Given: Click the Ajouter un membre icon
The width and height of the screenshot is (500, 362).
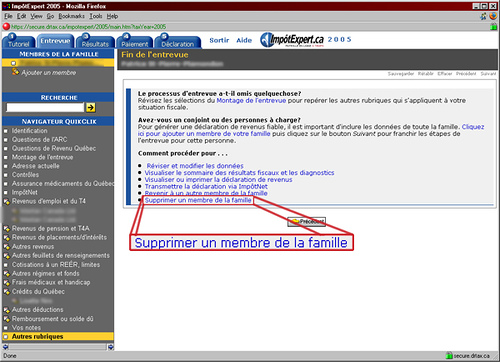Looking at the screenshot, I should click(15, 72).
